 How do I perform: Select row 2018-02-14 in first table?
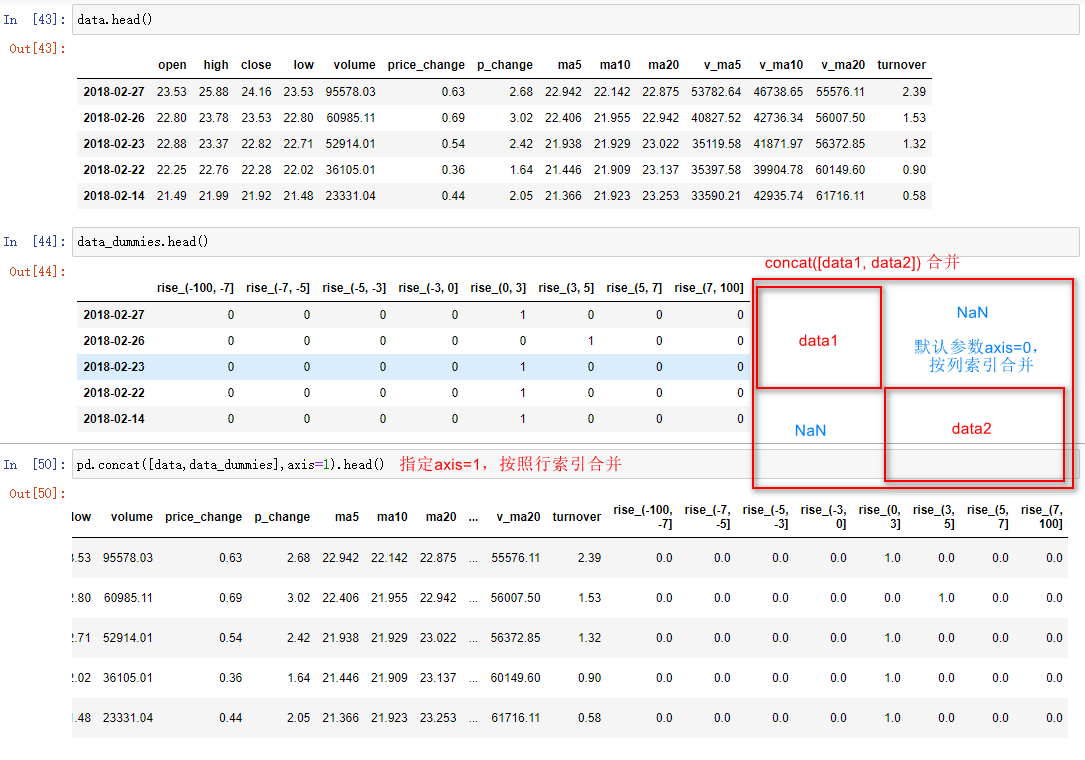point(504,196)
